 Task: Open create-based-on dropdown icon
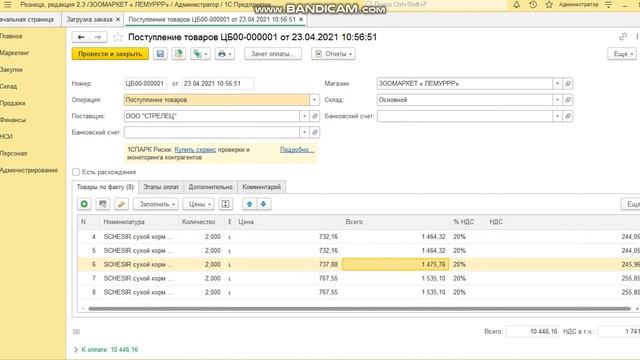(200, 54)
